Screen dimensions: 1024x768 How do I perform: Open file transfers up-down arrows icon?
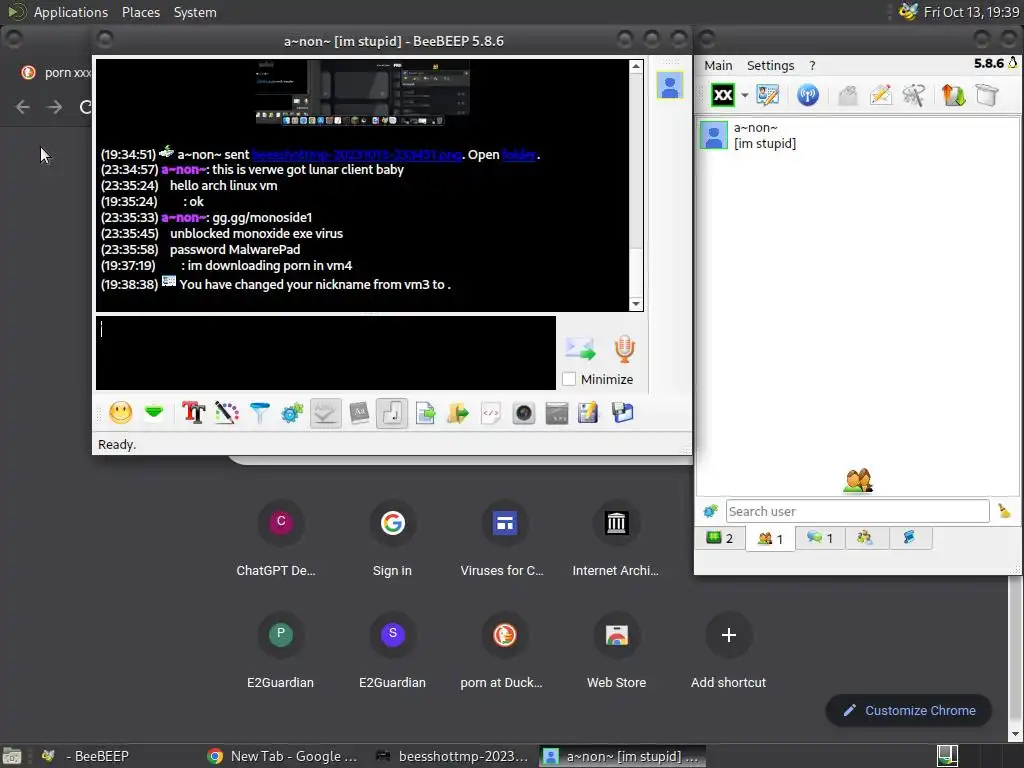pos(953,95)
